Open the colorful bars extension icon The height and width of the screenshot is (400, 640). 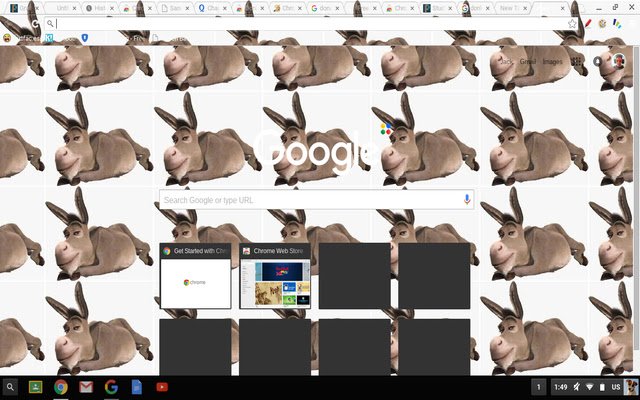coord(617,24)
